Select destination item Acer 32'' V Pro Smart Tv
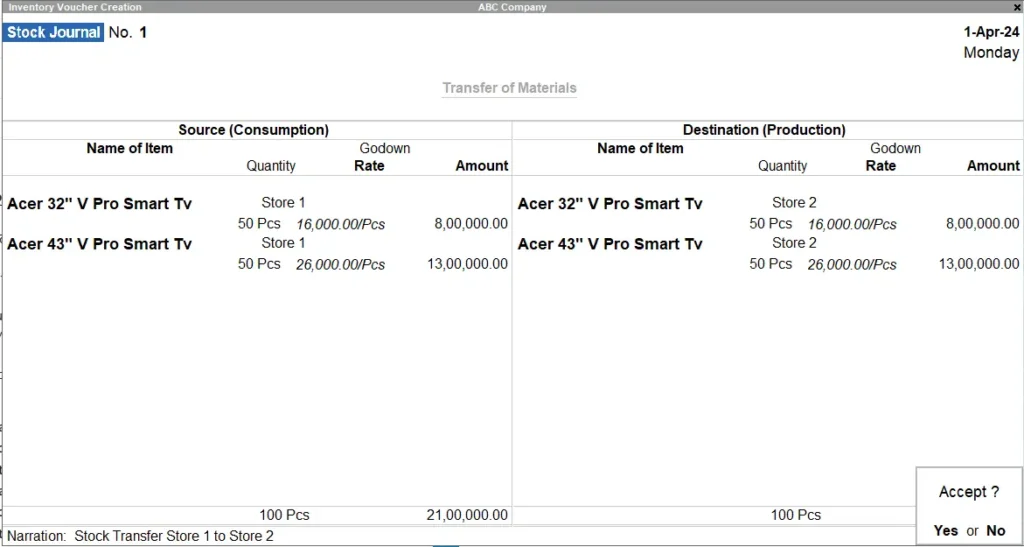The image size is (1024, 547). [x=610, y=204]
